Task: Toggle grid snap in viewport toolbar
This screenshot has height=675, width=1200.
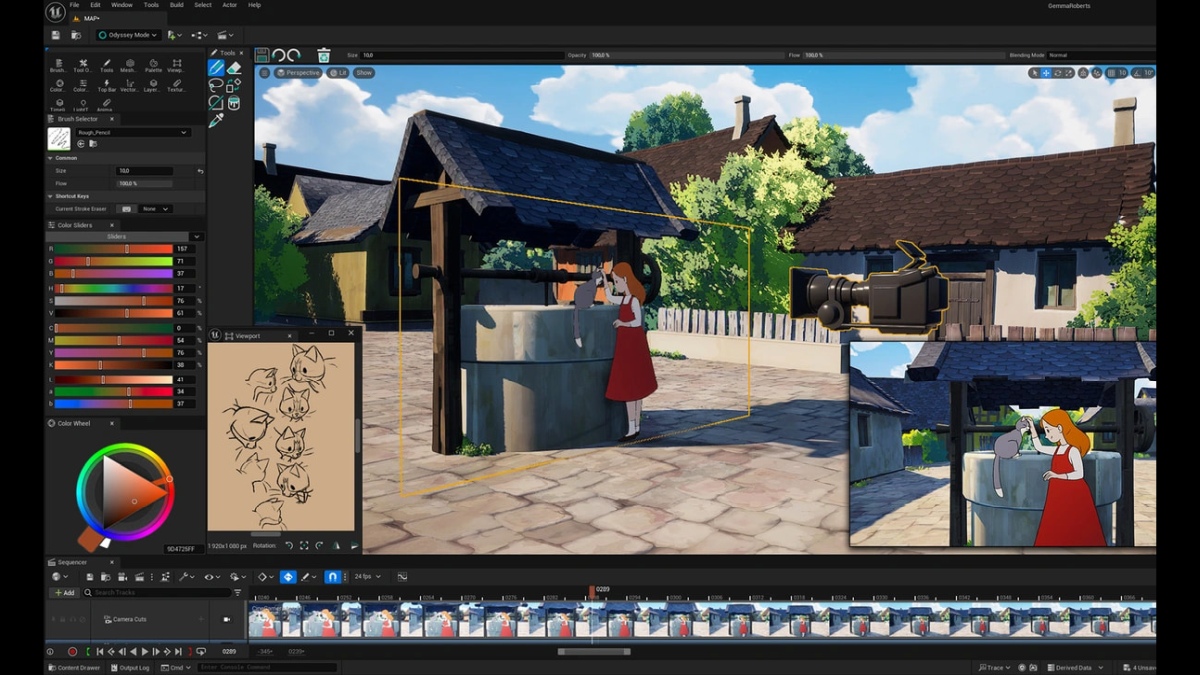Action: click(1111, 73)
